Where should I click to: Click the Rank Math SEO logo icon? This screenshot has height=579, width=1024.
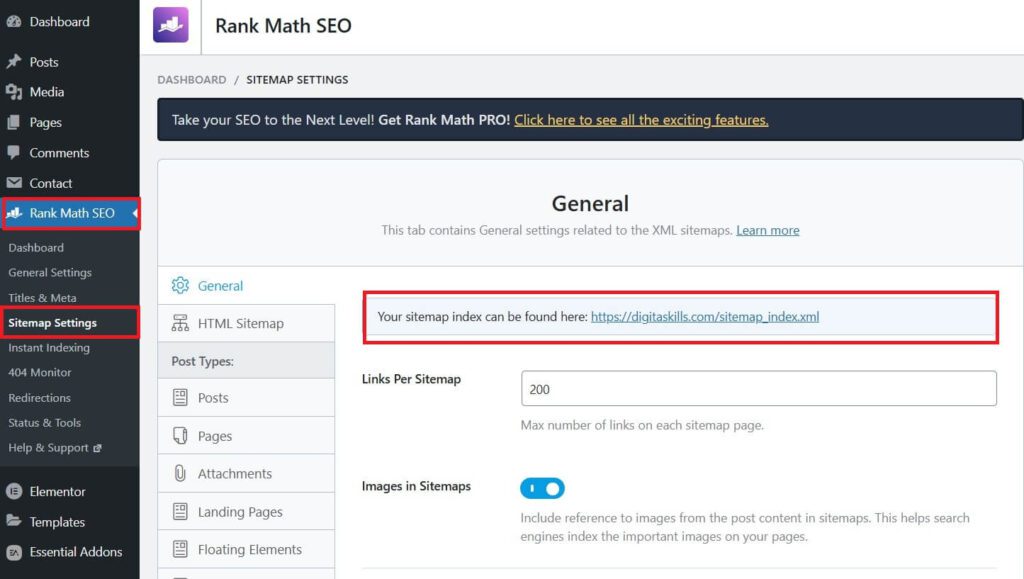click(x=170, y=25)
